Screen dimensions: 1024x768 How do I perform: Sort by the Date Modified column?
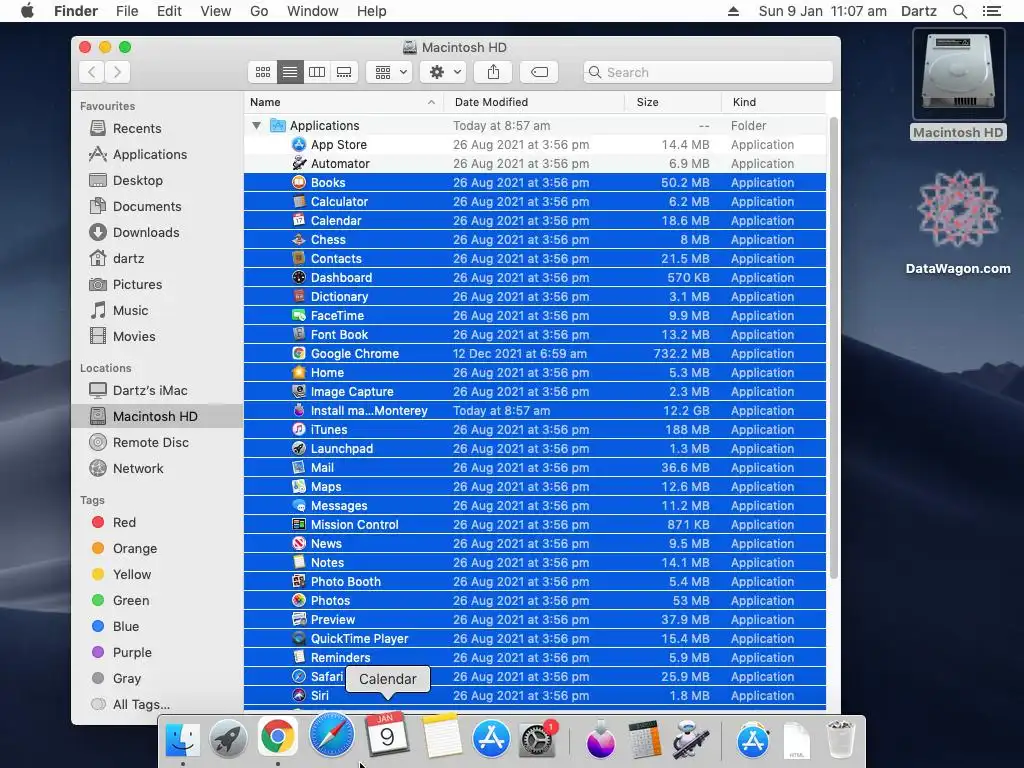[x=534, y=102]
